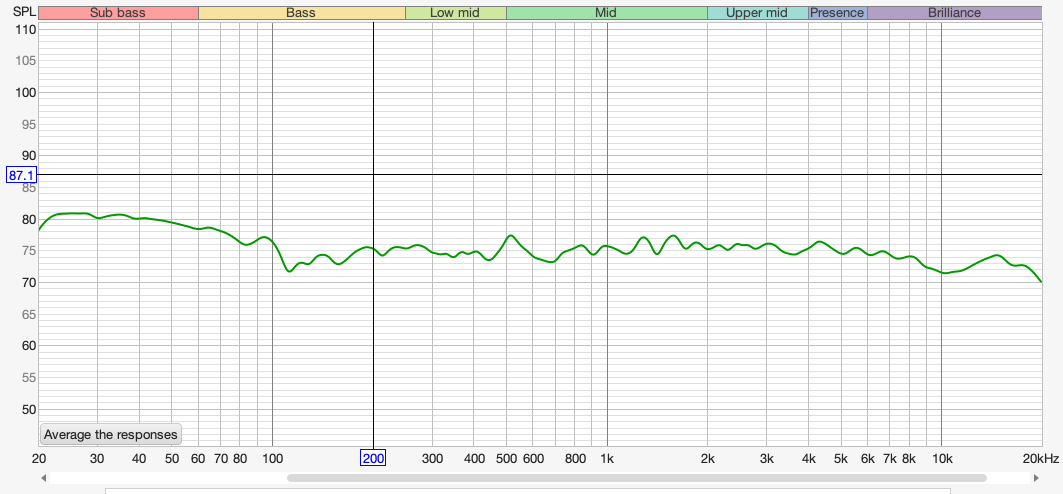Image resolution: width=1063 pixels, height=494 pixels.
Task: Click the 300 Hz frequency axis label
Action: tap(432, 459)
